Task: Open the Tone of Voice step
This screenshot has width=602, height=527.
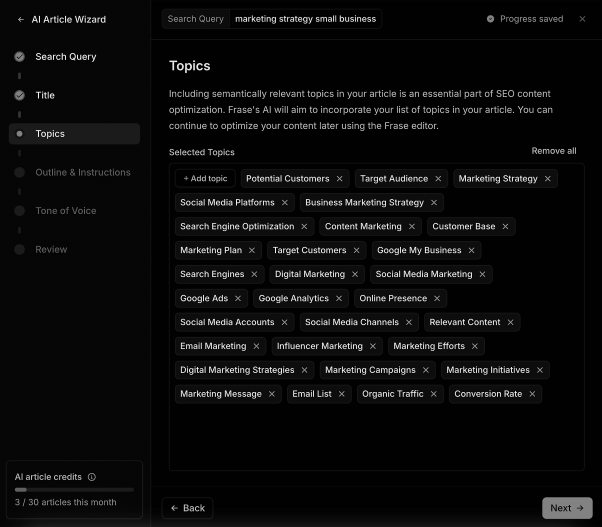Action: (66, 211)
